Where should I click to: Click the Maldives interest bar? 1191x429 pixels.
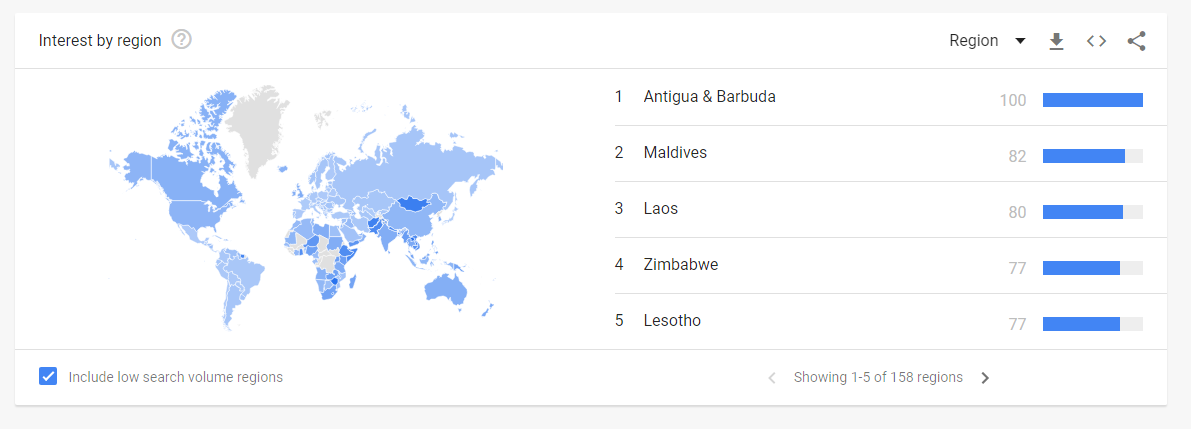click(1092, 156)
